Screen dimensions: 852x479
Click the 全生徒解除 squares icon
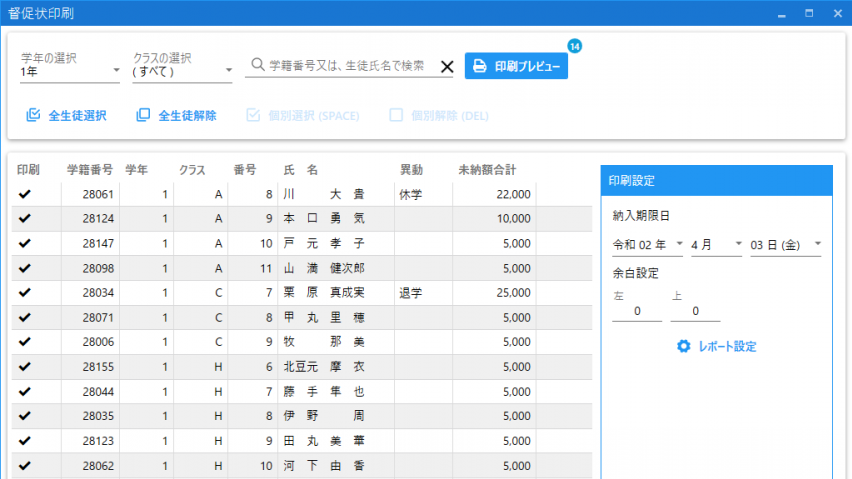pos(143,115)
